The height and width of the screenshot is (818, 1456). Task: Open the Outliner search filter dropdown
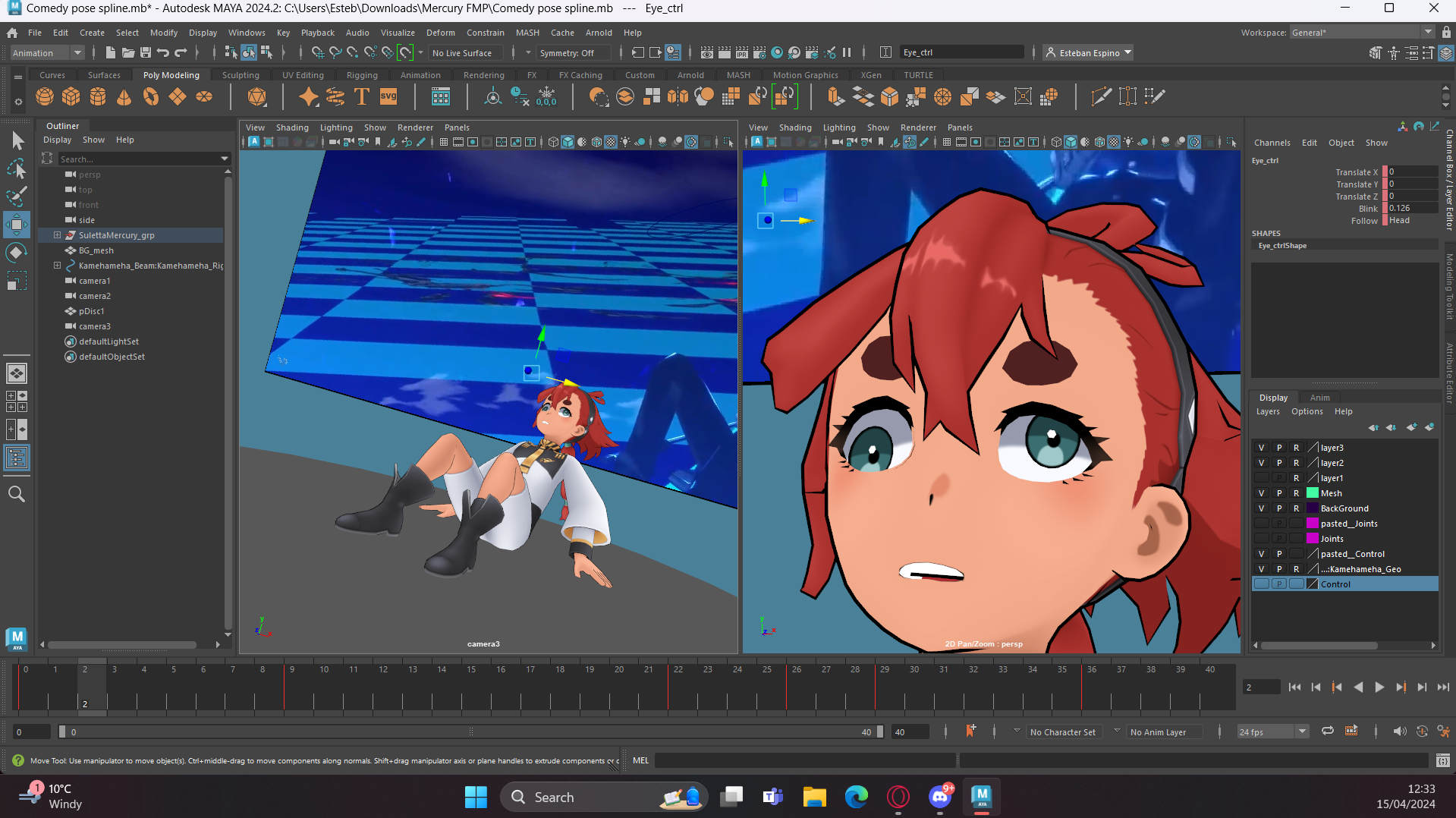(x=225, y=159)
